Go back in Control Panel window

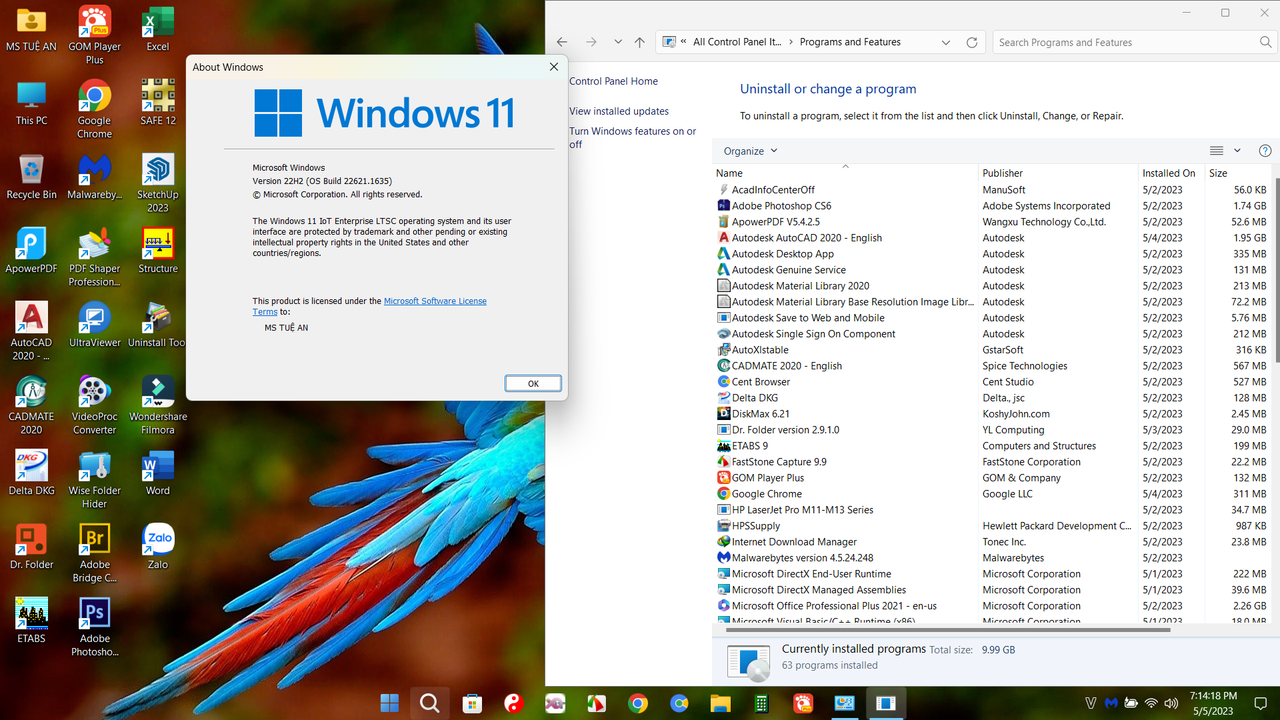click(562, 42)
